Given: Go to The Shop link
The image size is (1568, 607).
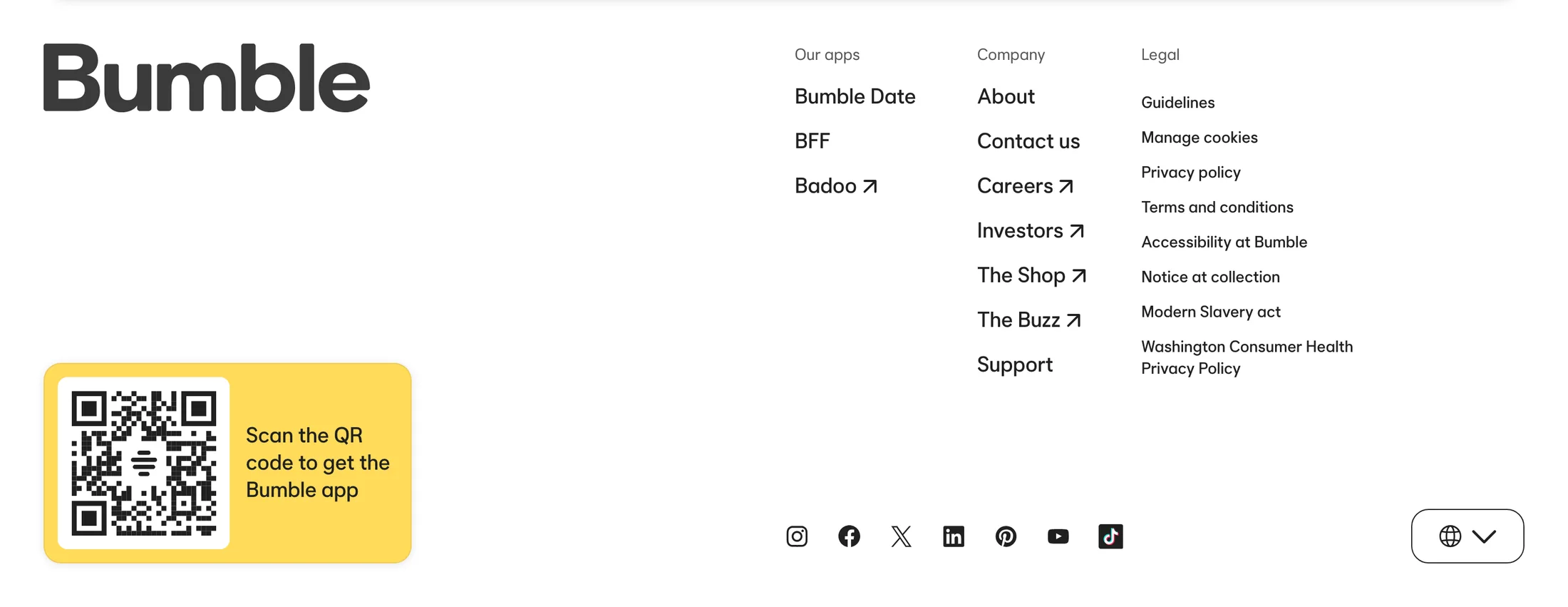Looking at the screenshot, I should pos(1032,275).
